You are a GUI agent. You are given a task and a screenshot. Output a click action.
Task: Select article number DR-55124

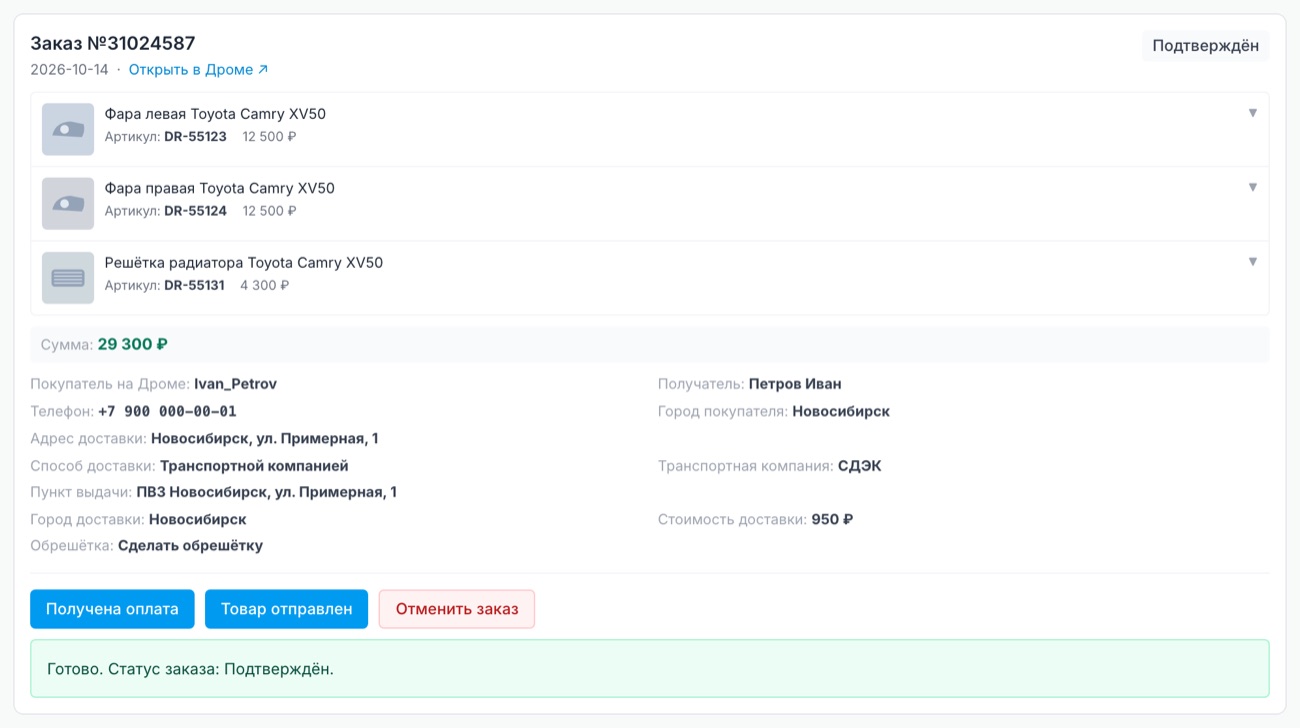click(x=195, y=211)
